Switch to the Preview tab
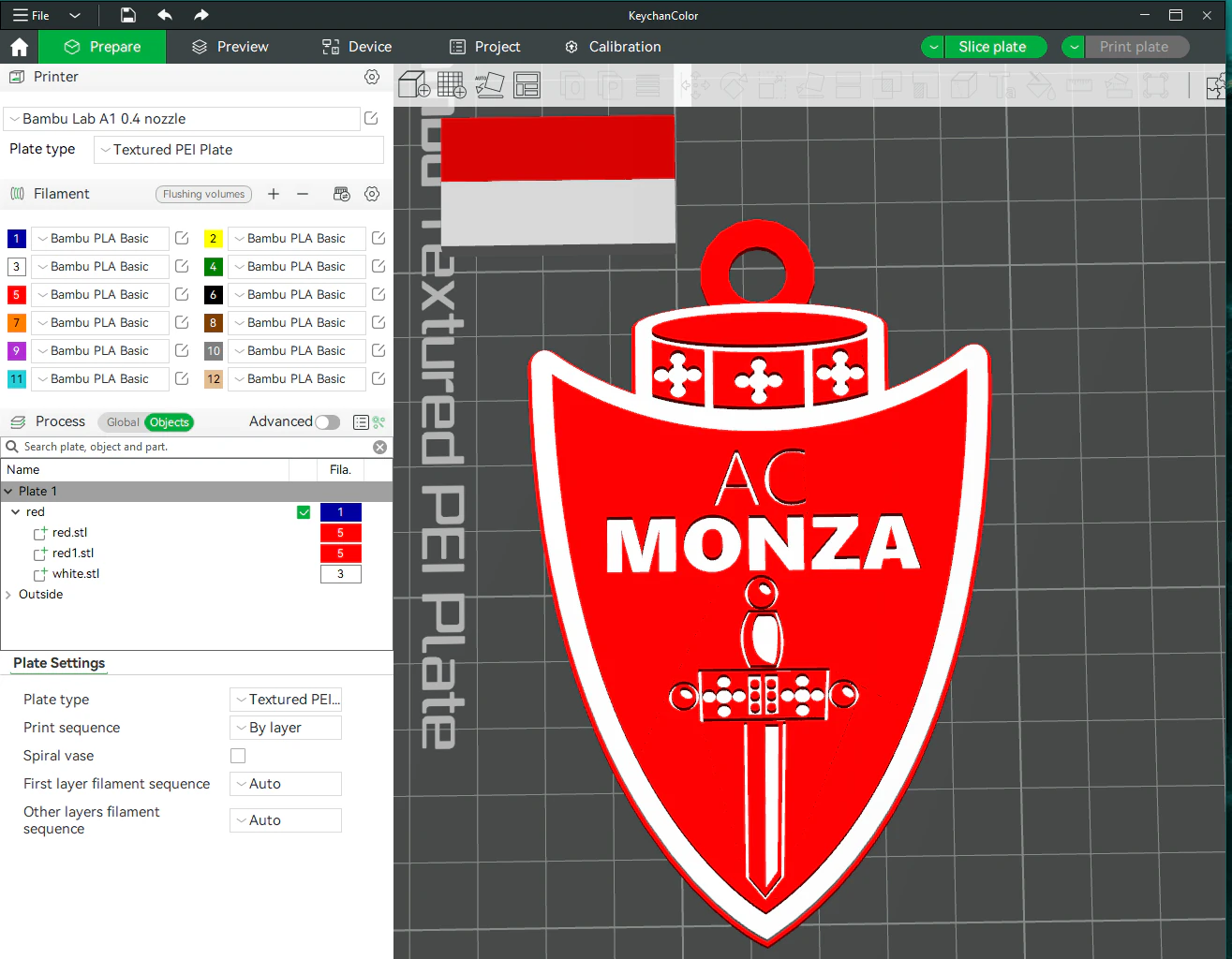The image size is (1232, 959). click(230, 47)
